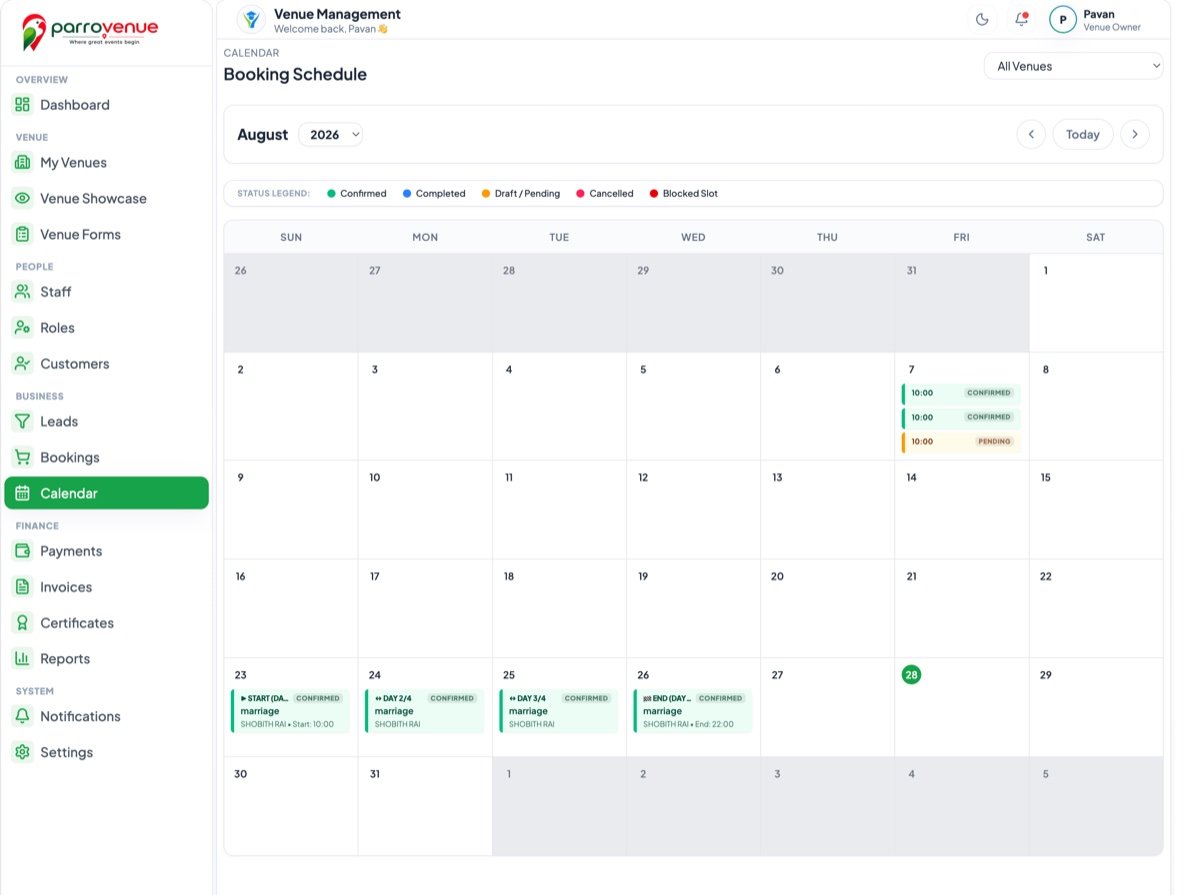Click the Calendar icon in sidebar
This screenshot has height=895, width=1200.
tap(22, 493)
